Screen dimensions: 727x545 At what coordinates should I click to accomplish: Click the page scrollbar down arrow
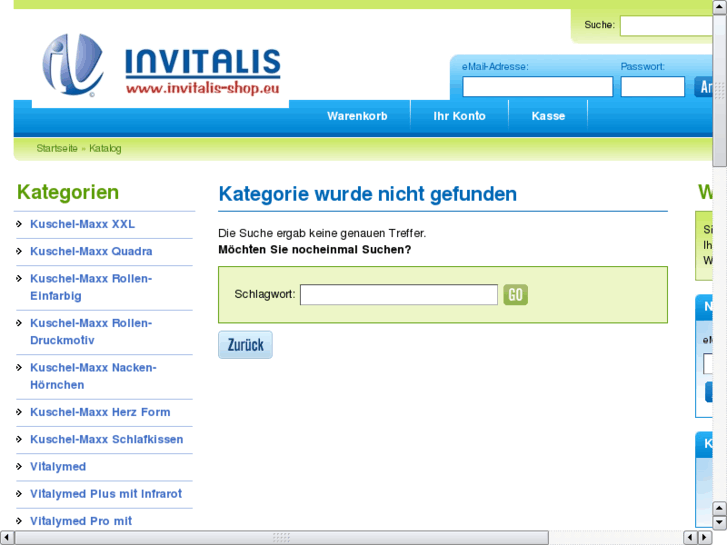point(720,523)
